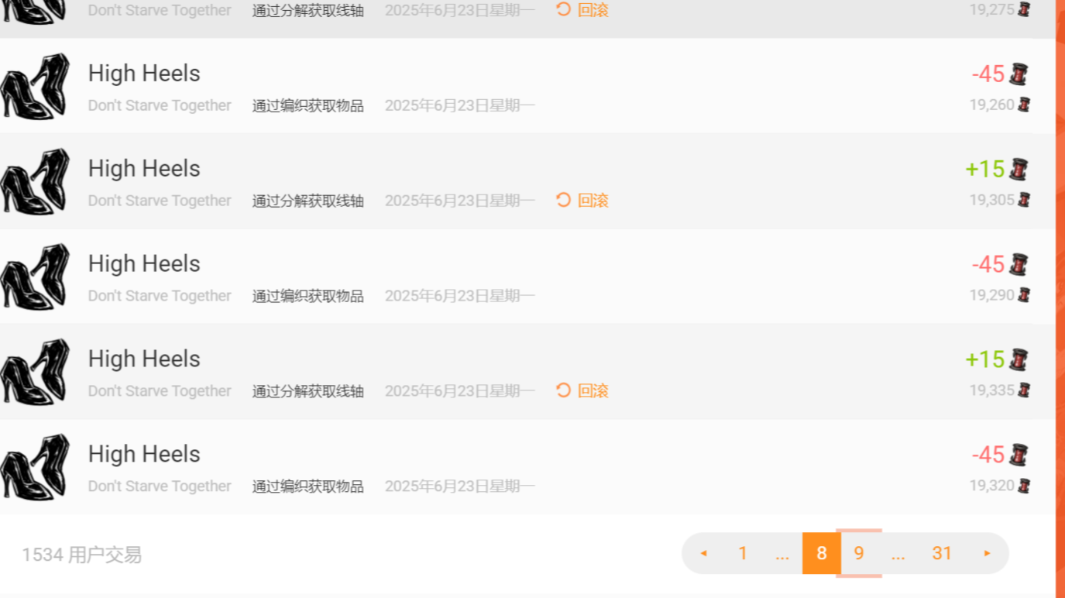
Task: Click the spool icon next to the 19,320 balance
Action: [1024, 485]
